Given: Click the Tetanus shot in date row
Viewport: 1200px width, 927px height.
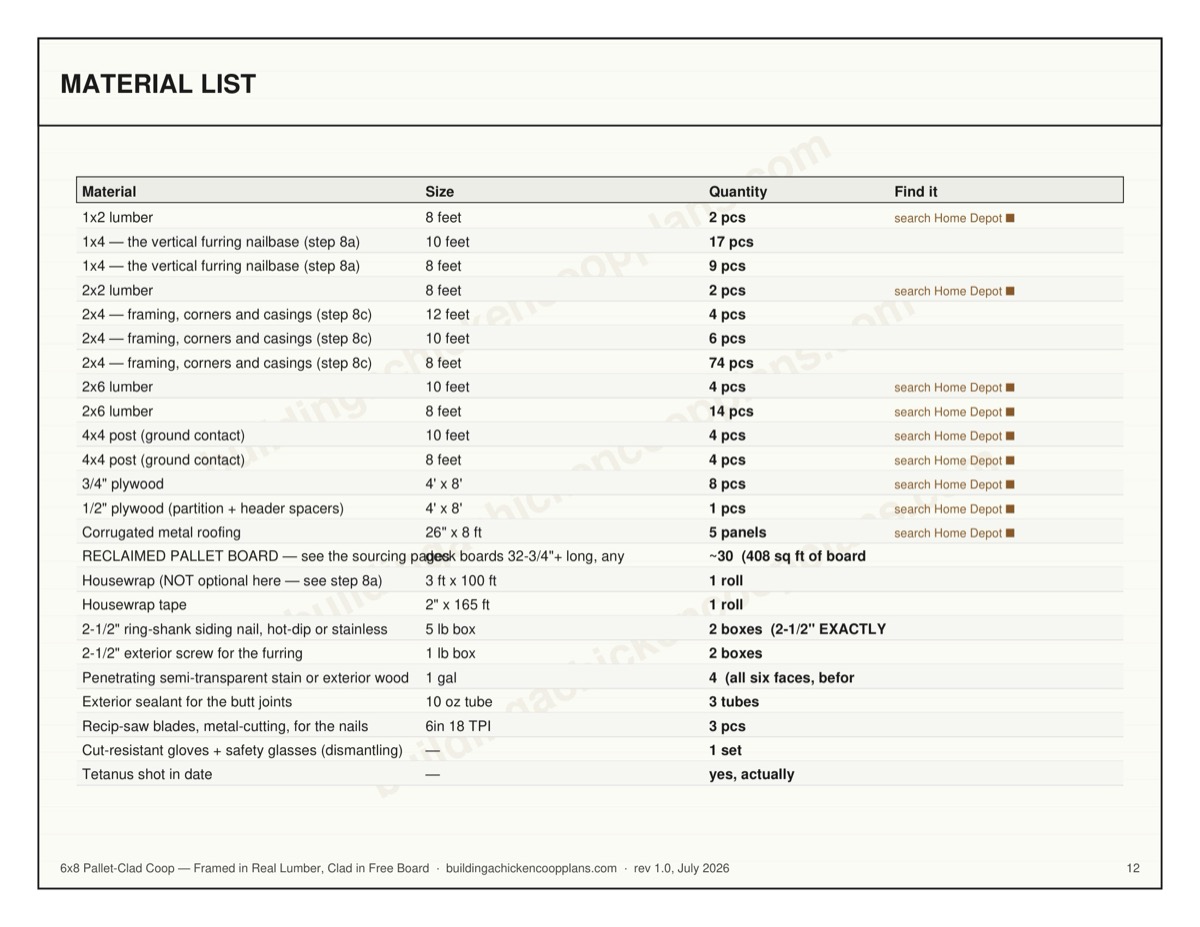Looking at the screenshot, I should tap(600, 774).
